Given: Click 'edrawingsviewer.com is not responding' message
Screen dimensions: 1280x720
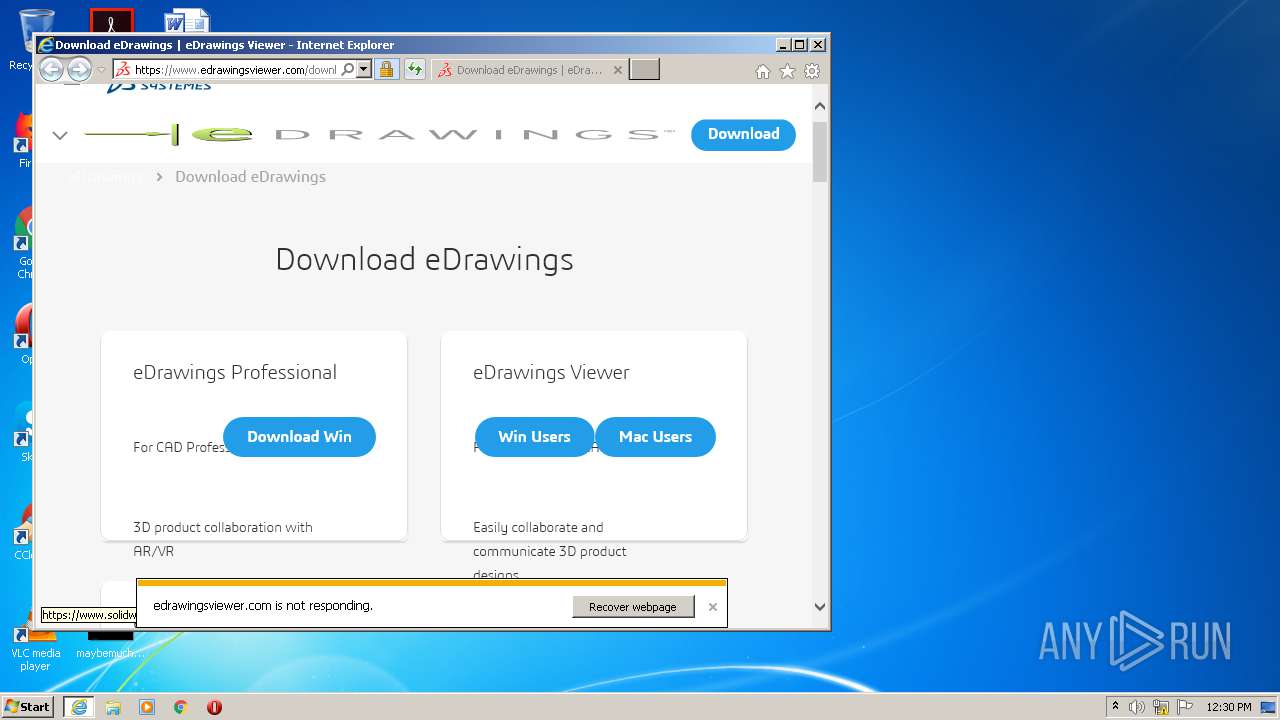Looking at the screenshot, I should (x=263, y=606).
